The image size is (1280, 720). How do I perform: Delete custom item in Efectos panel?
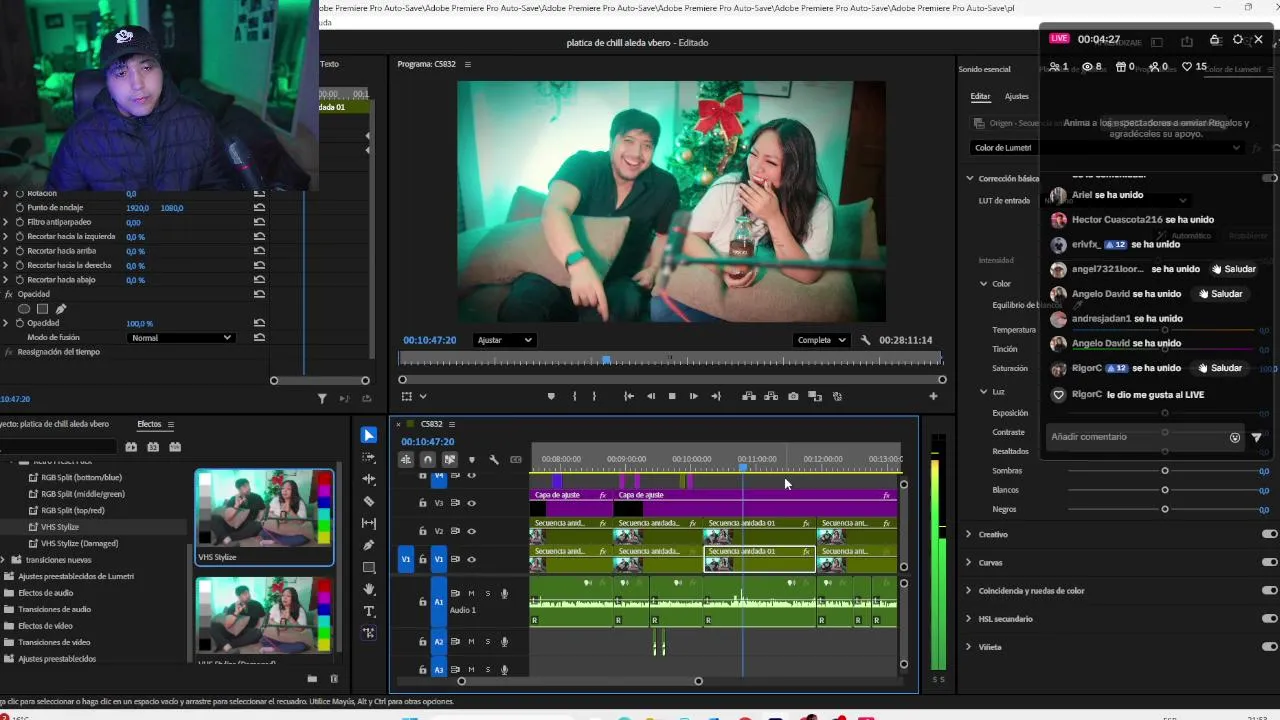(334, 679)
